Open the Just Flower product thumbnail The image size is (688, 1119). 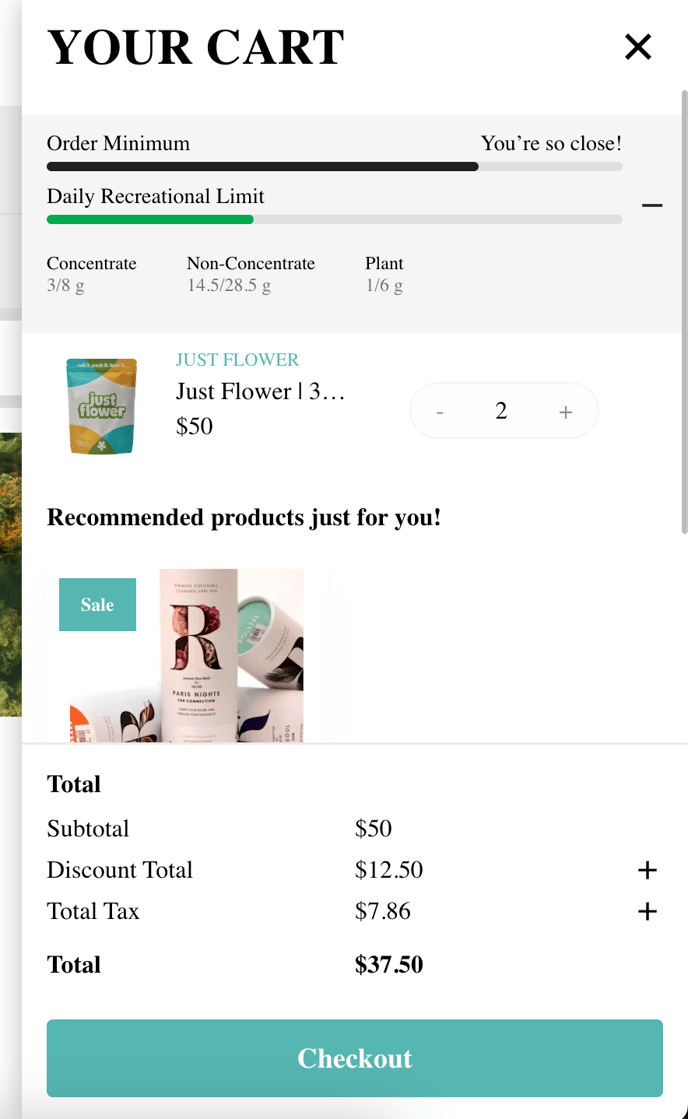click(102, 406)
